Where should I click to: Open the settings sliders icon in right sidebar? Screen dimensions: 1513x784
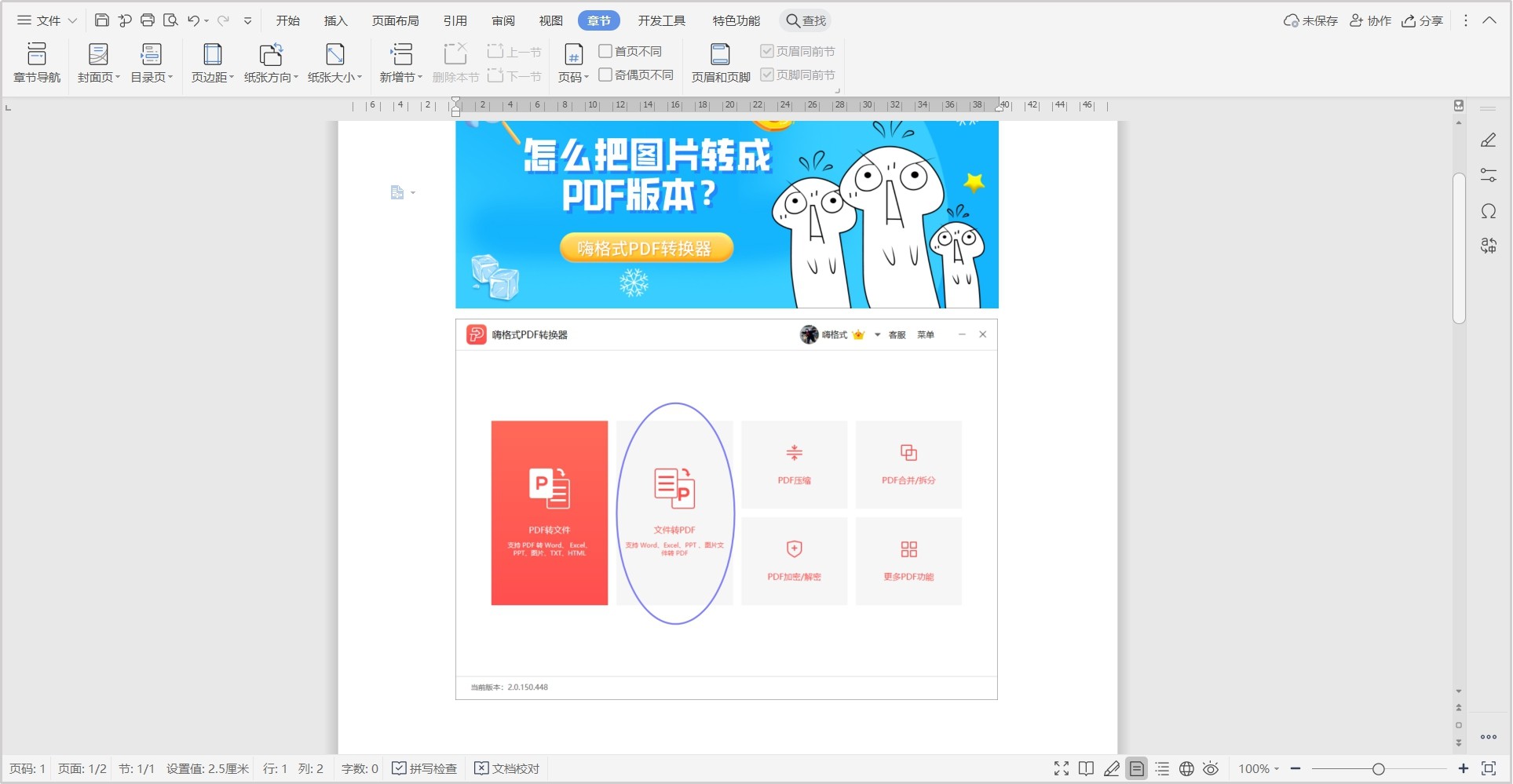tap(1488, 175)
